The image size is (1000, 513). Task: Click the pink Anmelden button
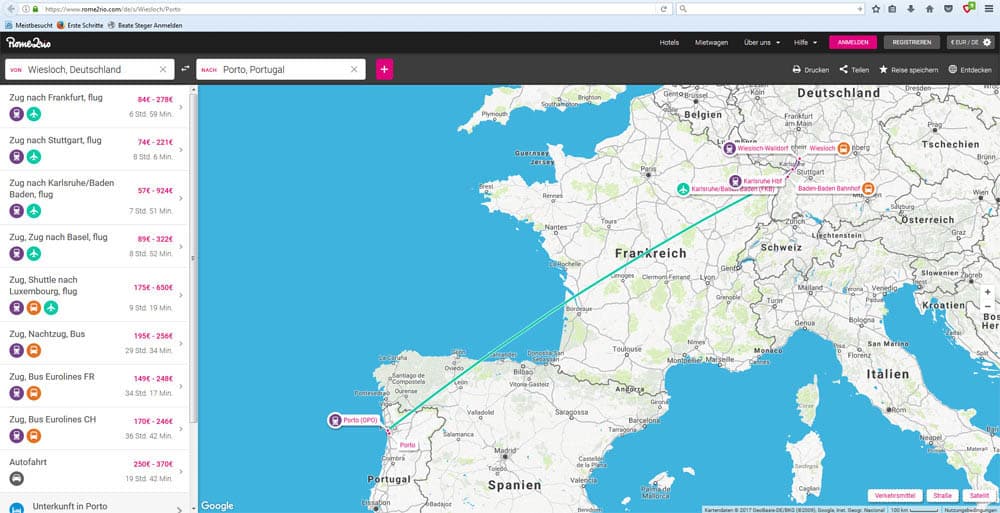click(853, 43)
